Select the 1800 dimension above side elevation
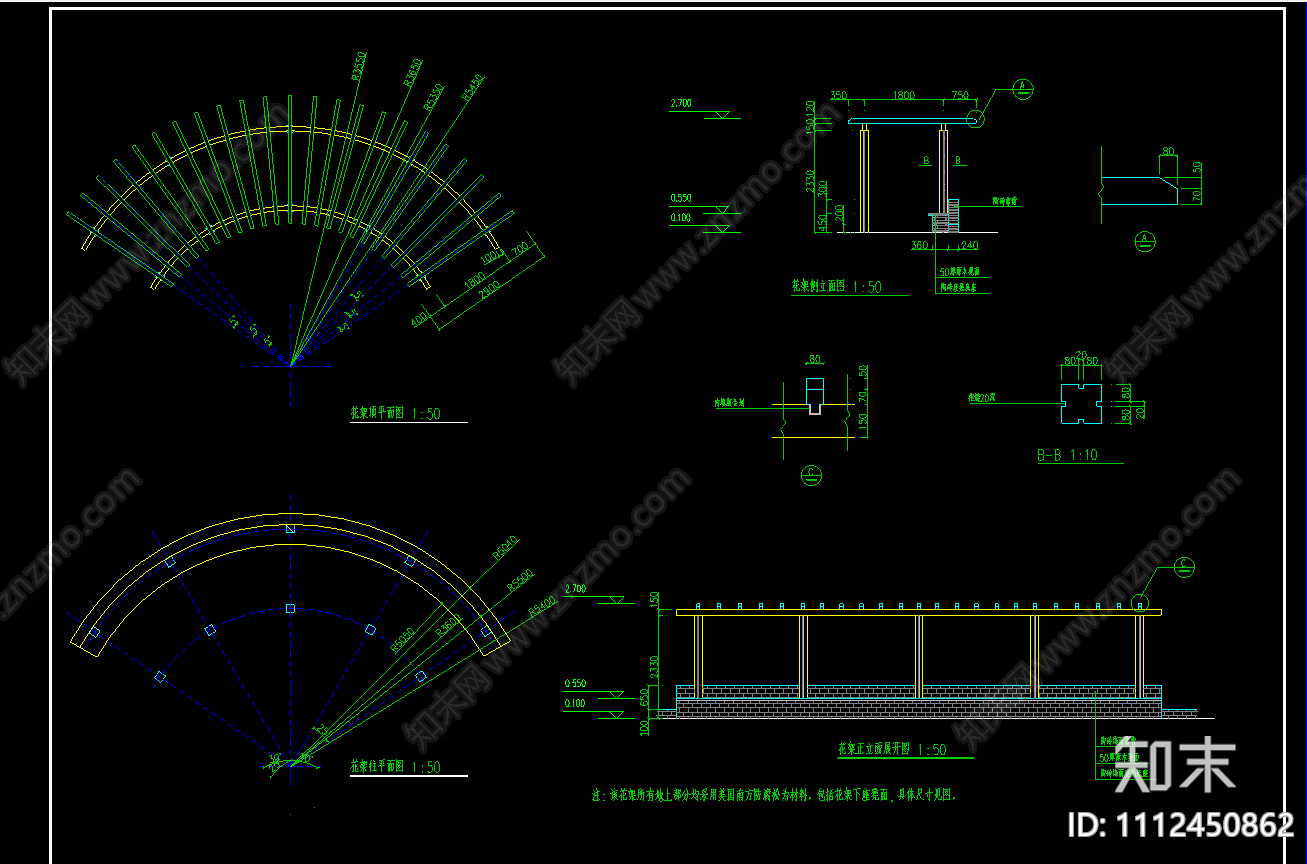 [903, 96]
